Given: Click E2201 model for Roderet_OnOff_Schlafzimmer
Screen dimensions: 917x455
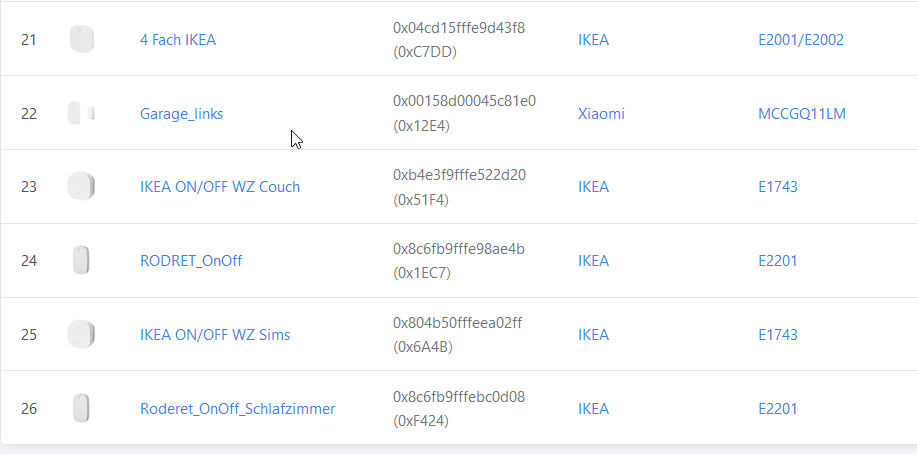Looking at the screenshot, I should point(778,408).
